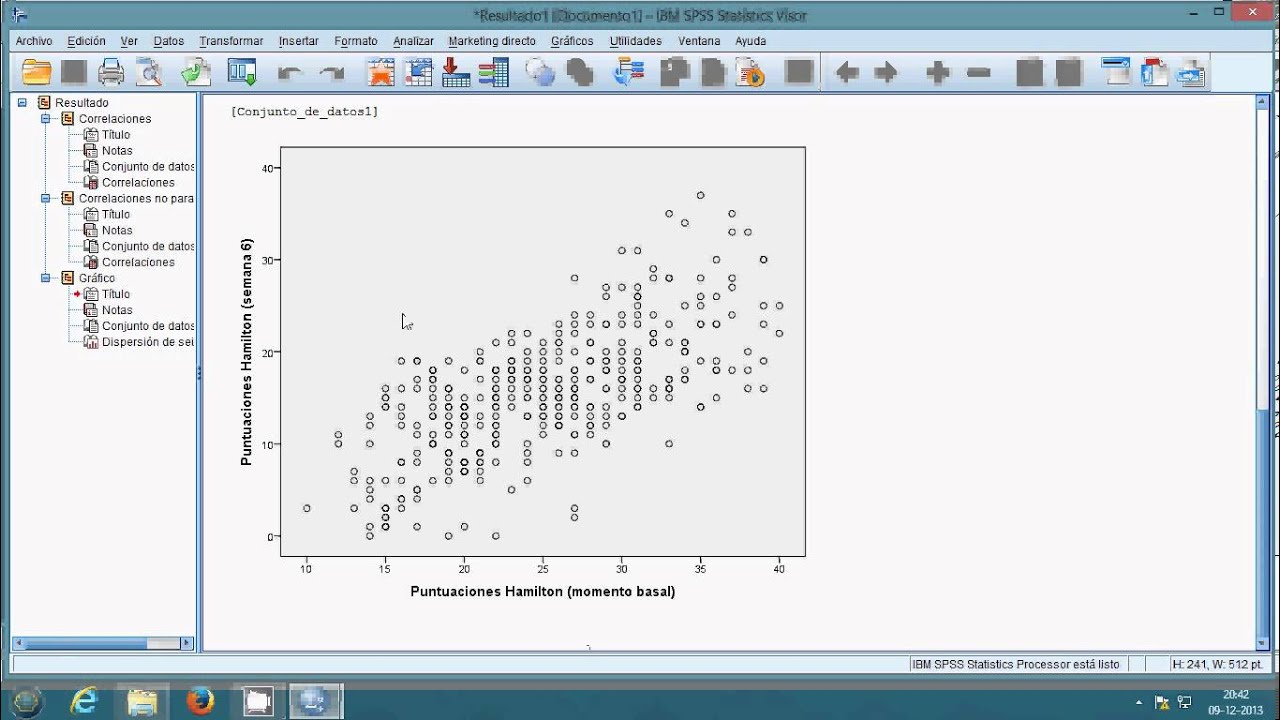This screenshot has width=1280, height=720.
Task: Open the Ayuda menu
Action: click(751, 41)
